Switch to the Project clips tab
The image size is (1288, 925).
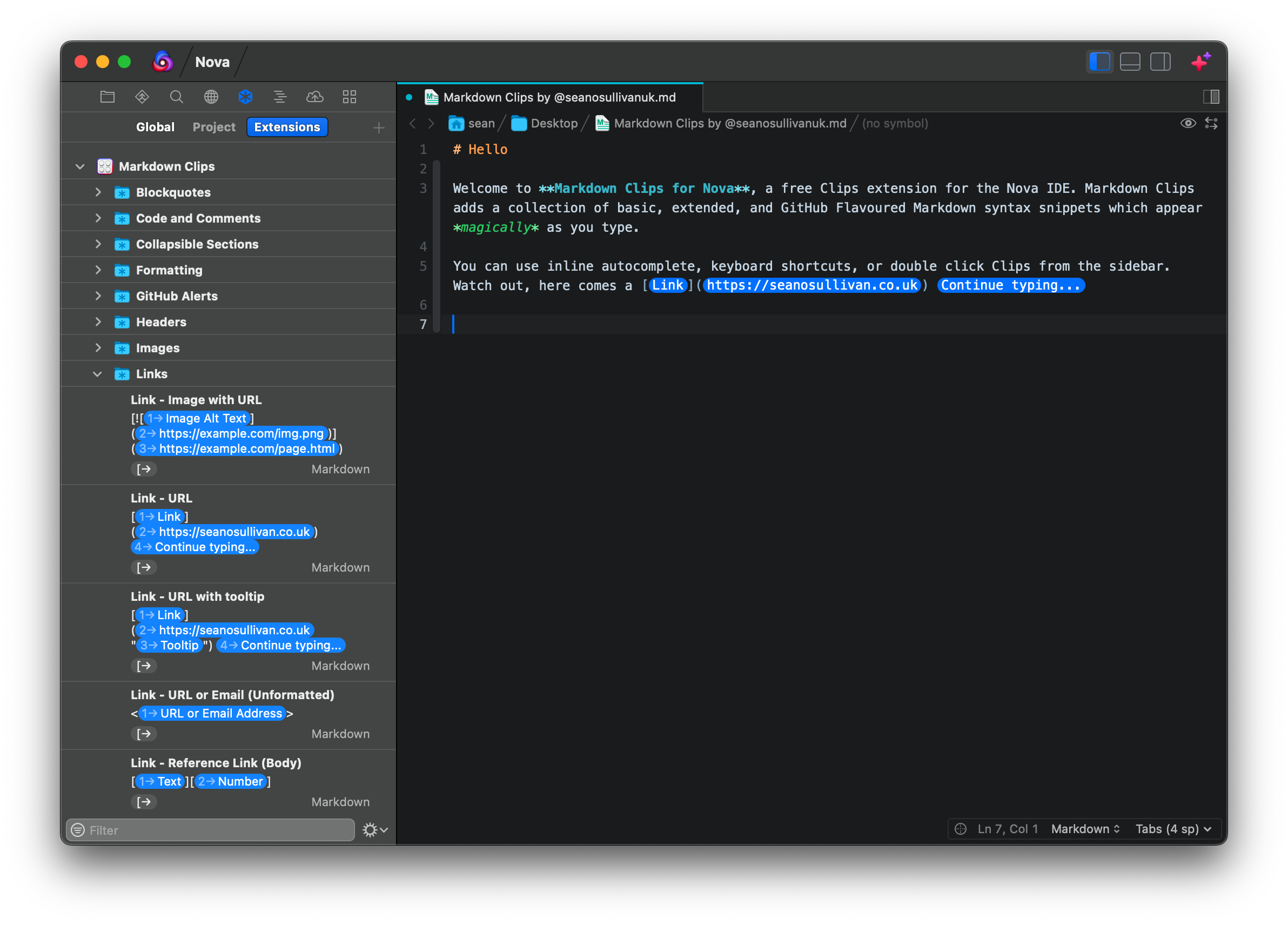[x=213, y=127]
